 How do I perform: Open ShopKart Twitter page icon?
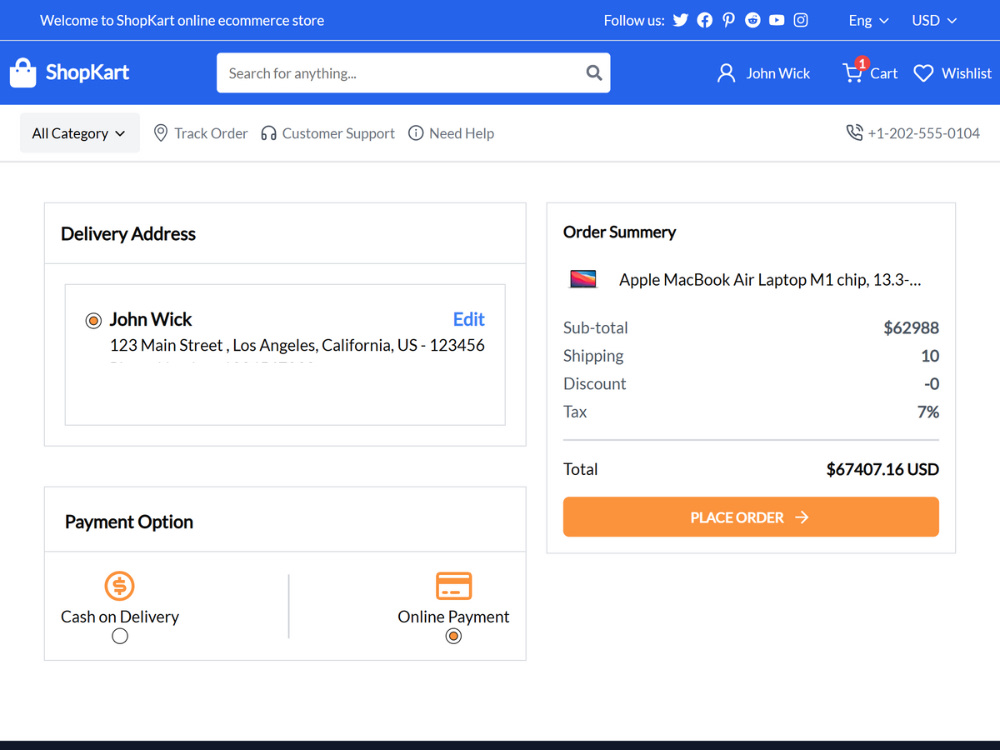[x=680, y=20]
